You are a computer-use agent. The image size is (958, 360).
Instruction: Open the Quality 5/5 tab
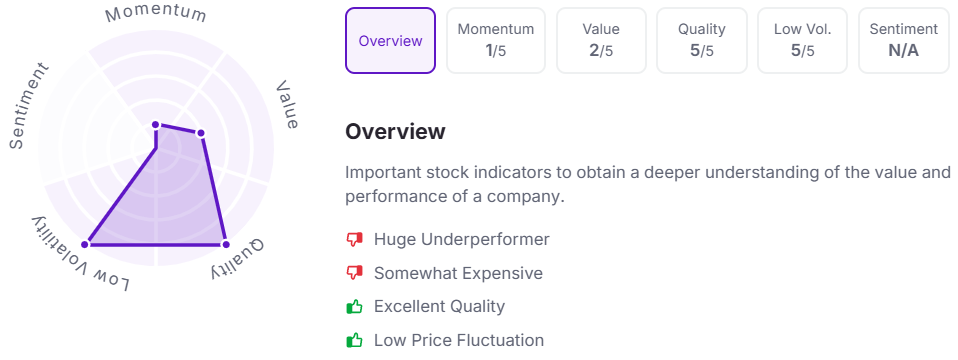pos(701,40)
